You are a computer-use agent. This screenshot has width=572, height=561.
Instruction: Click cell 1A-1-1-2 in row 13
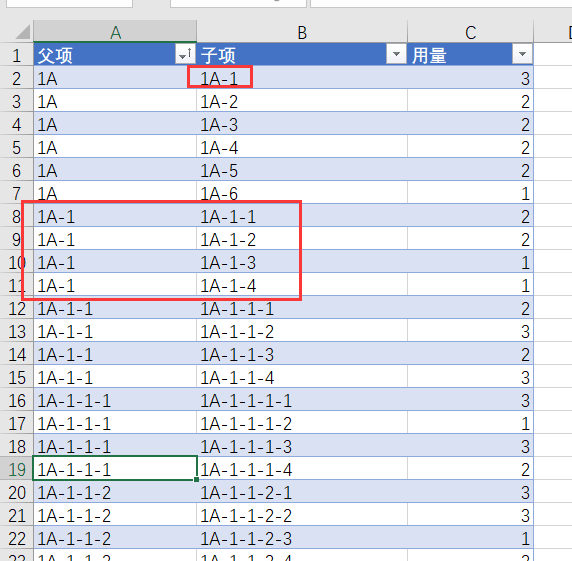click(302, 331)
